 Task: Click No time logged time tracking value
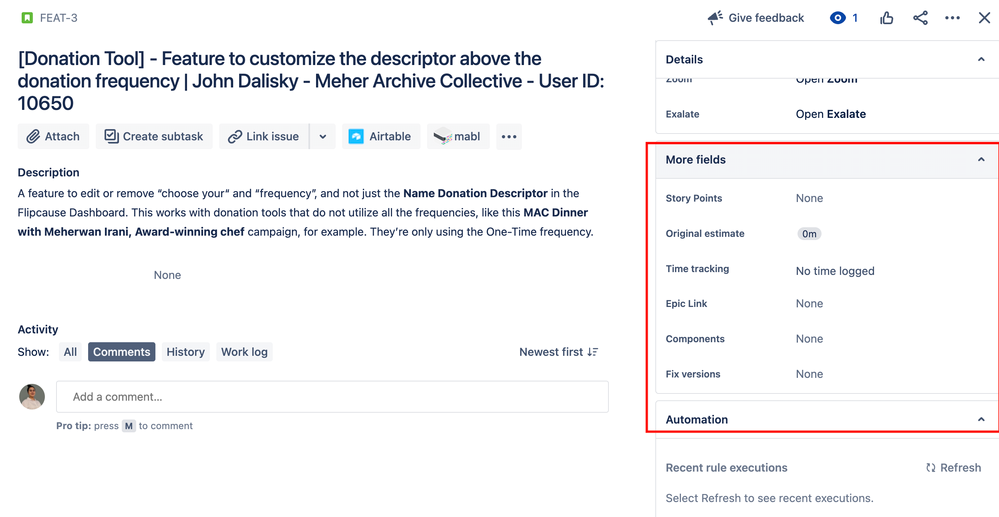click(x=835, y=271)
